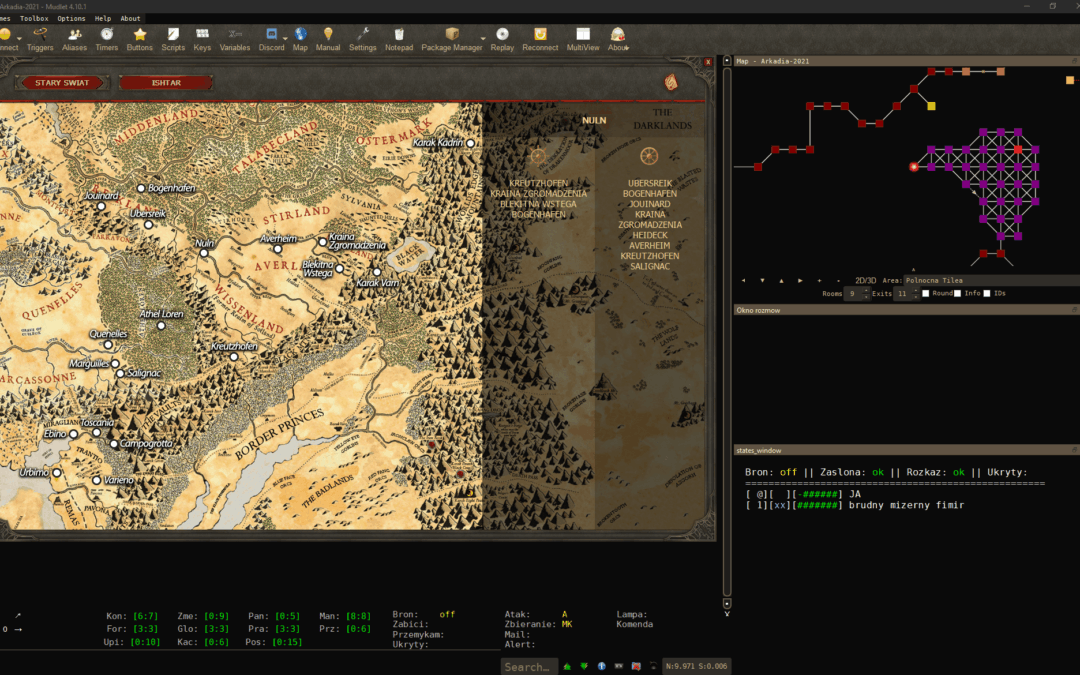The image size is (1080, 675).
Task: Click the Averheim city marker on map
Action: 278,249
